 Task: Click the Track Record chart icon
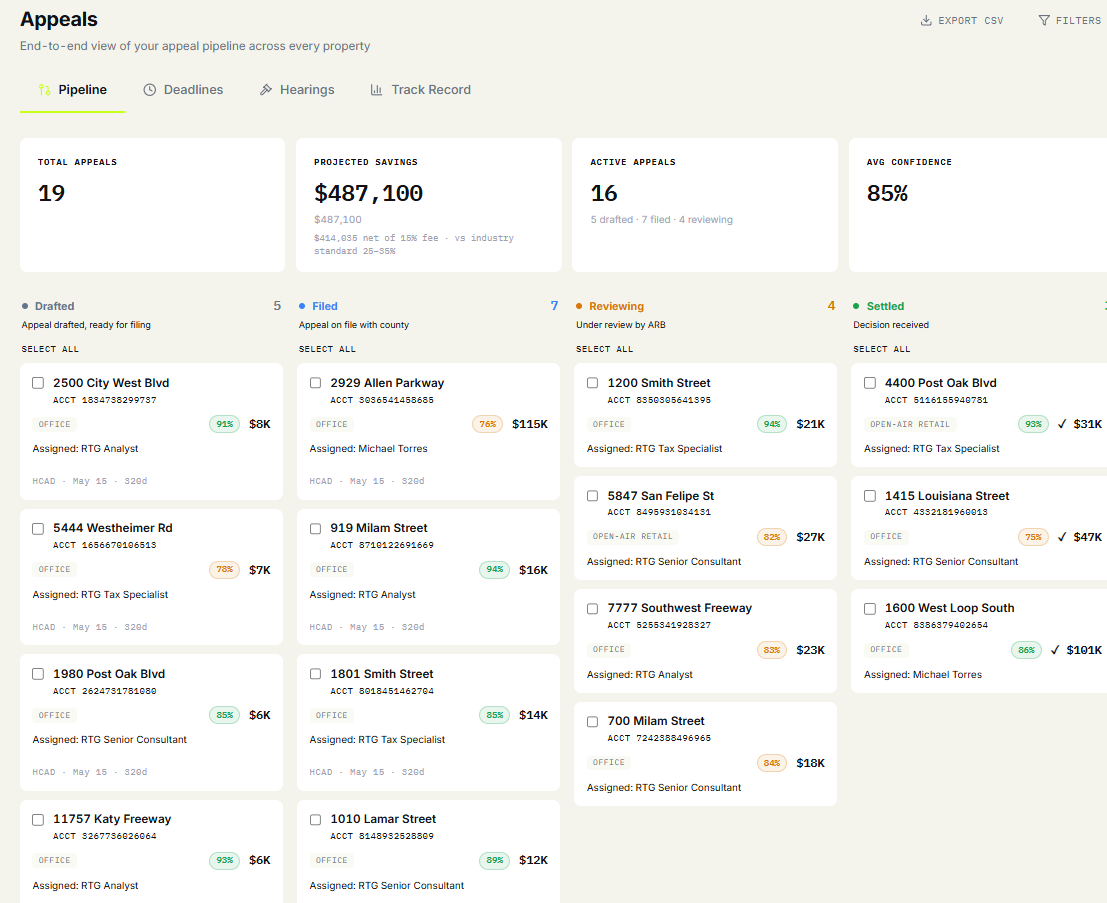click(x=376, y=90)
